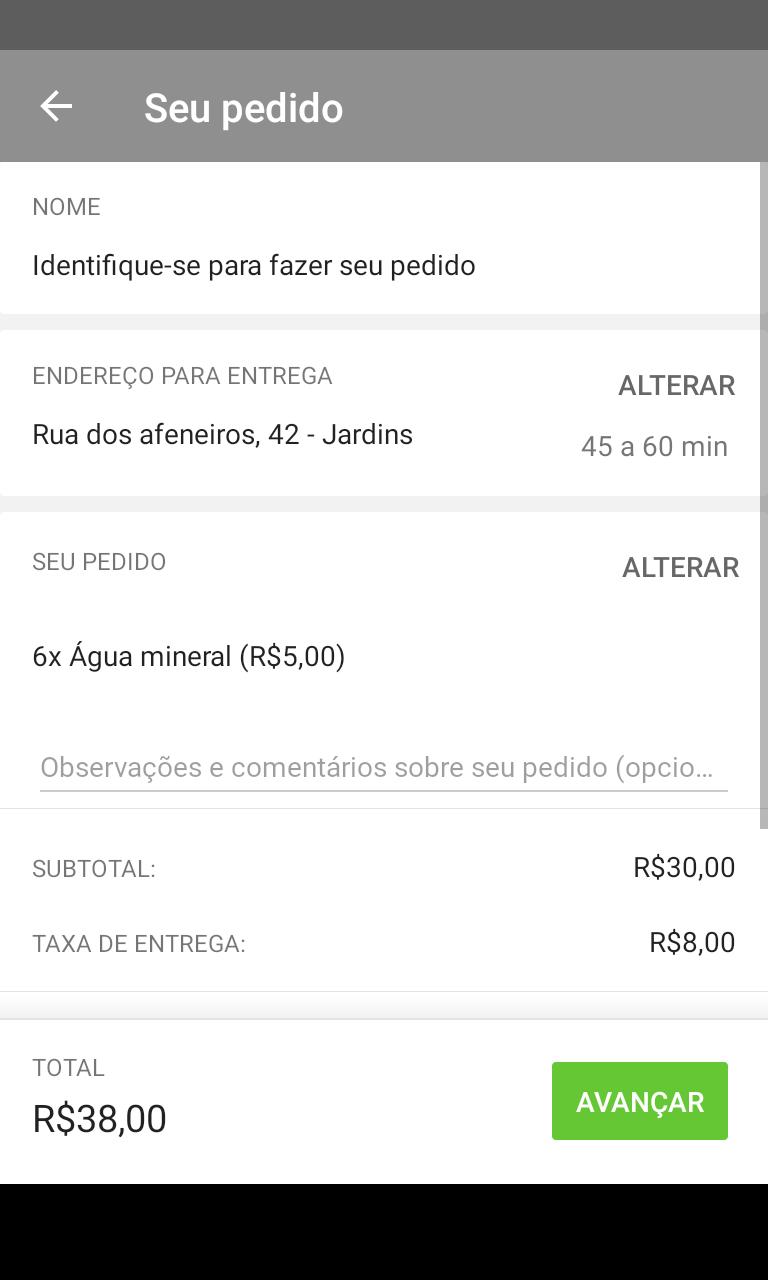Click the 'SEU PEDIDO' section label
This screenshot has width=768, height=1280.
coord(99,562)
